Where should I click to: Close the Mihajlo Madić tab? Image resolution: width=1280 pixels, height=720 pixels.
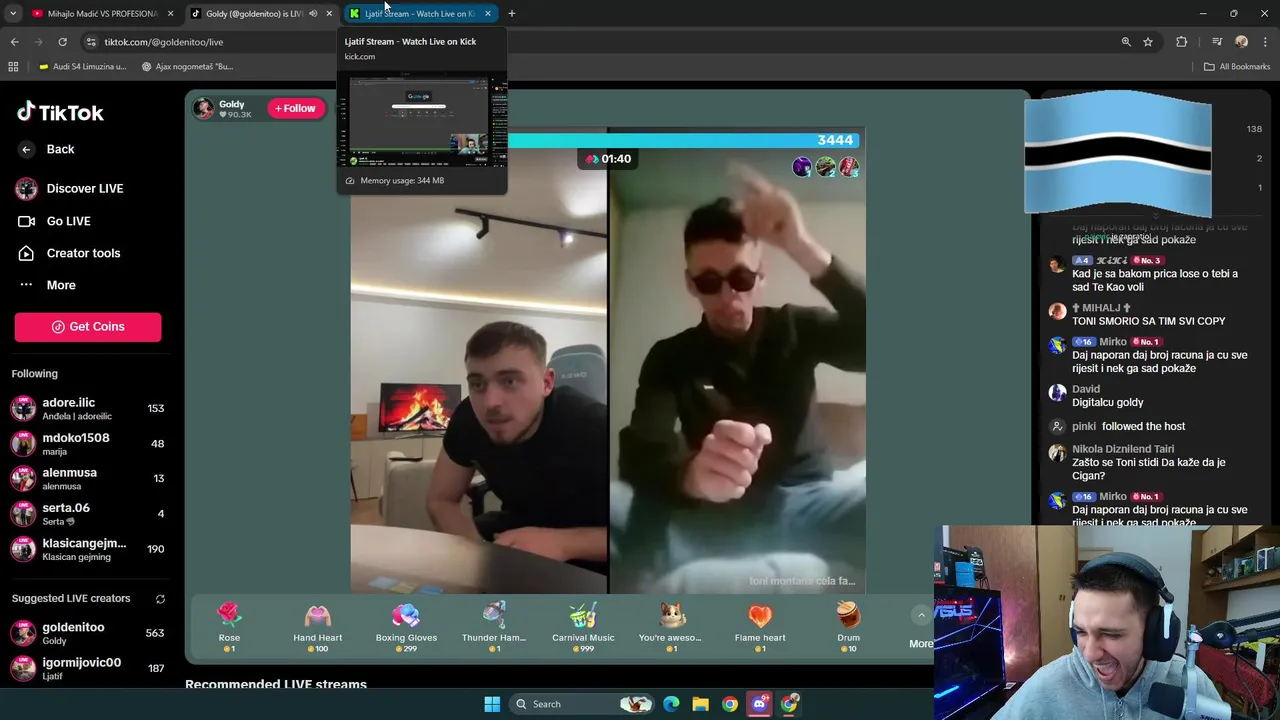click(x=170, y=14)
